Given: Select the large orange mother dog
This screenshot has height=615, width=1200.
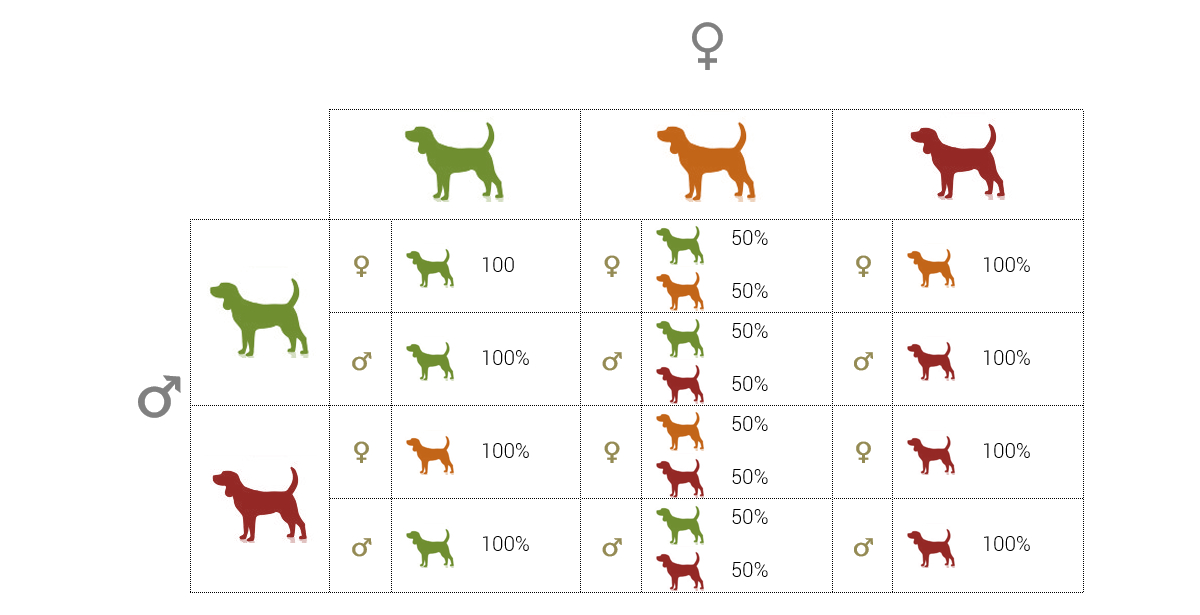Looking at the screenshot, I should click(x=706, y=162).
